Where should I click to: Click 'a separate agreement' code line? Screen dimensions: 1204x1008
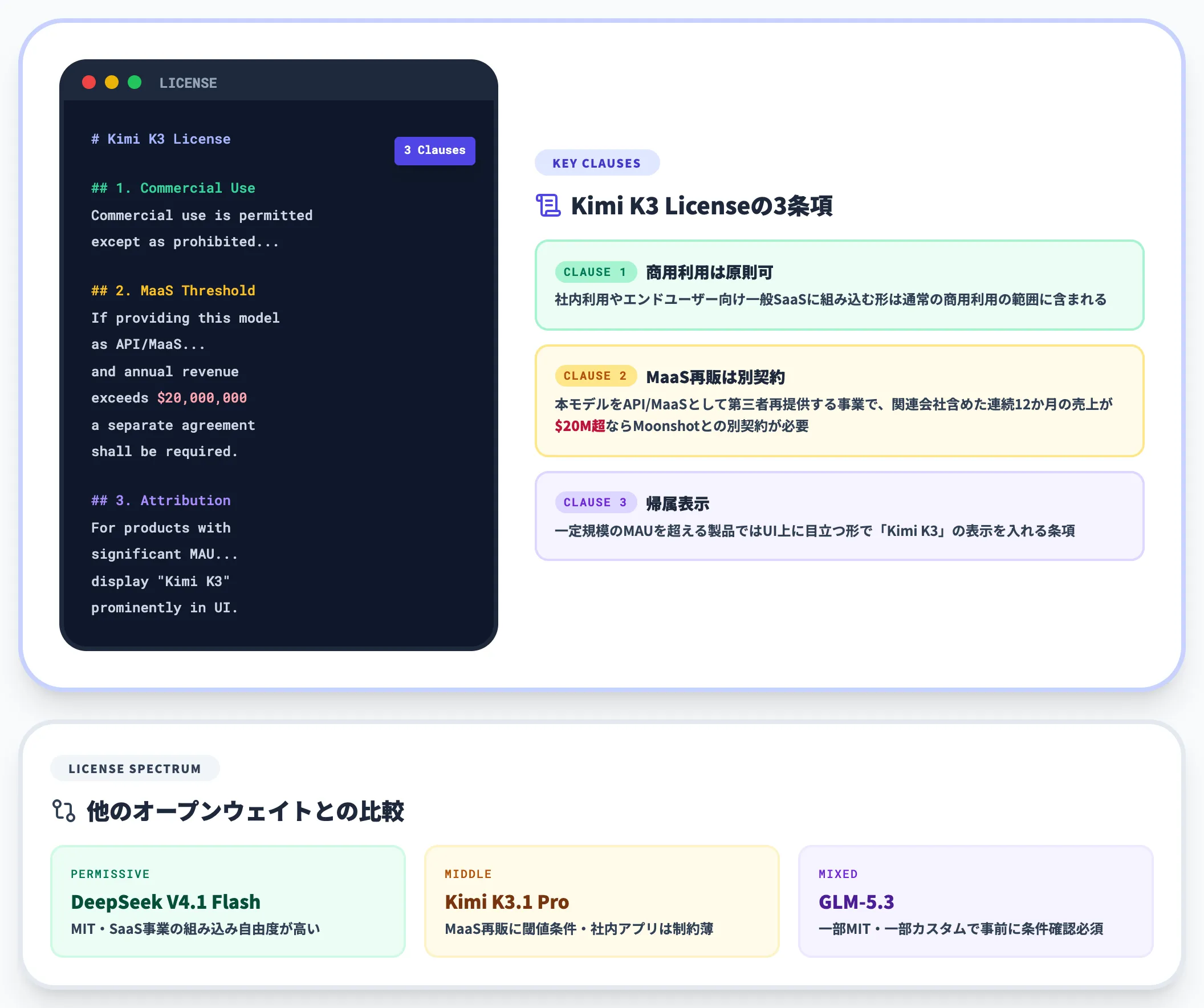point(173,425)
